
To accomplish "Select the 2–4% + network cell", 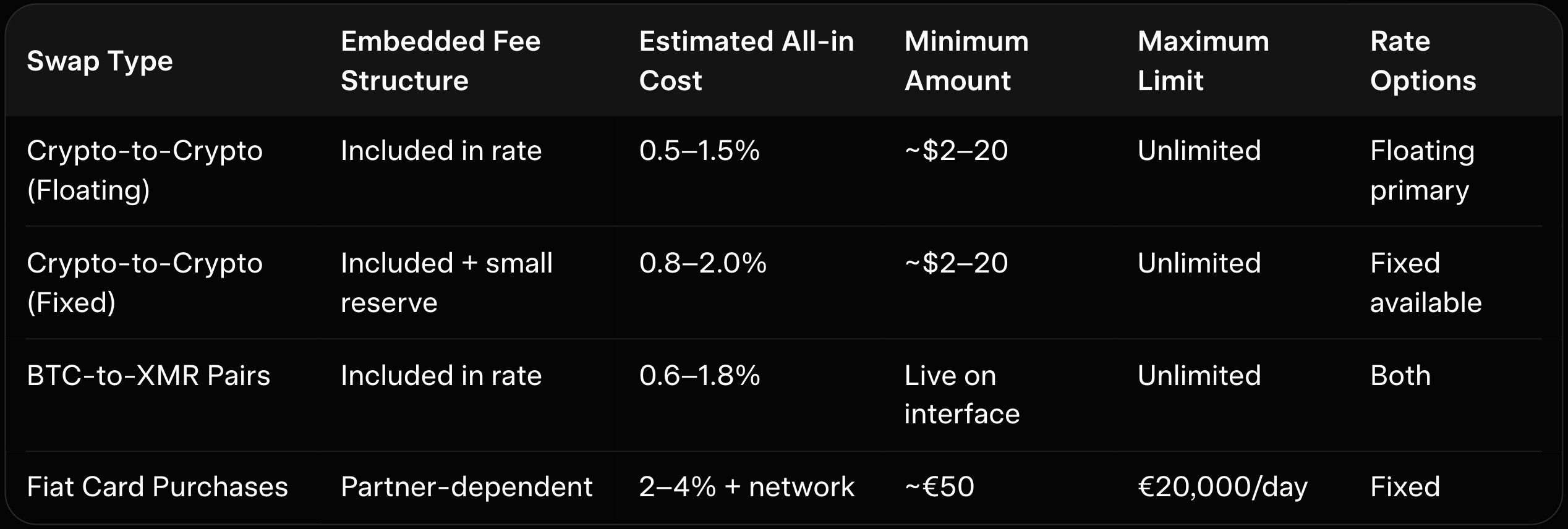I will coord(746,487).
